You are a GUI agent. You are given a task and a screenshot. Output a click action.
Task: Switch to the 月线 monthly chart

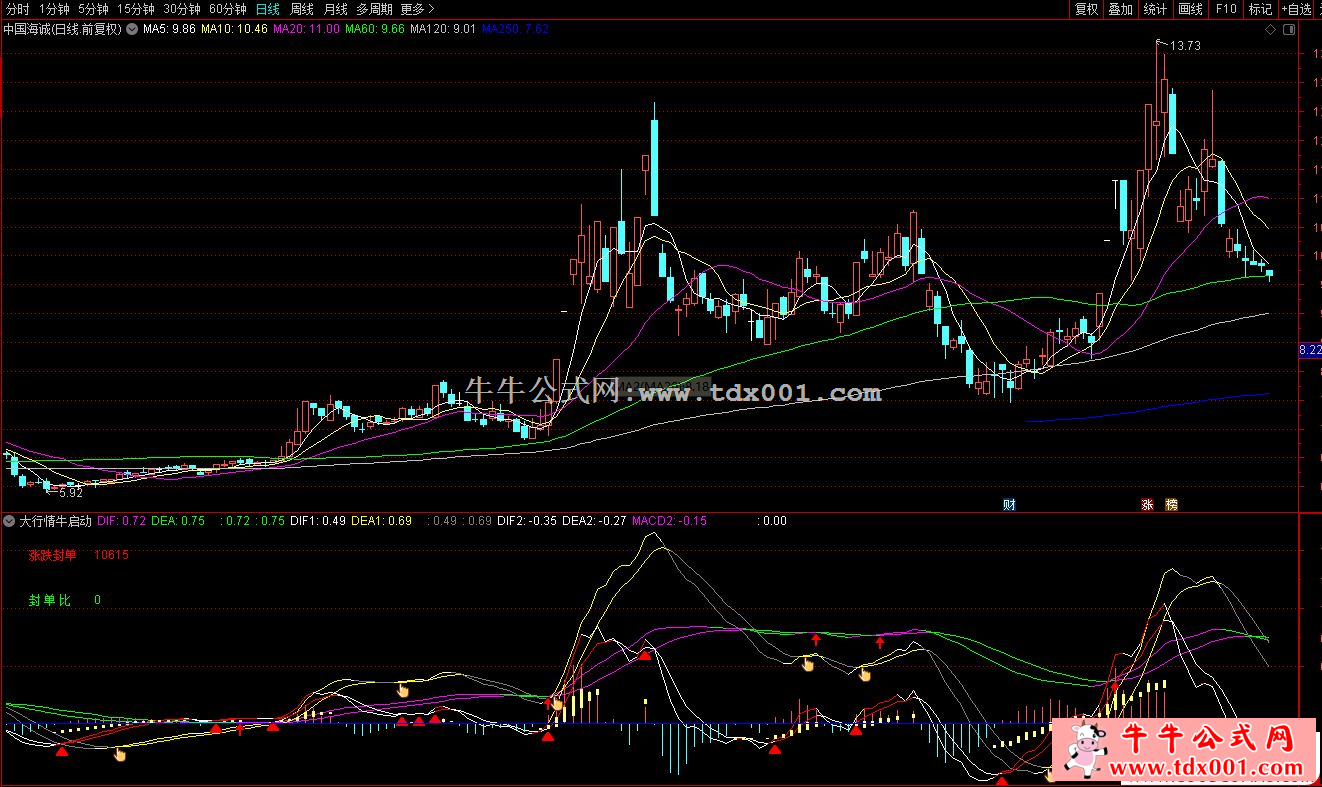pos(335,9)
